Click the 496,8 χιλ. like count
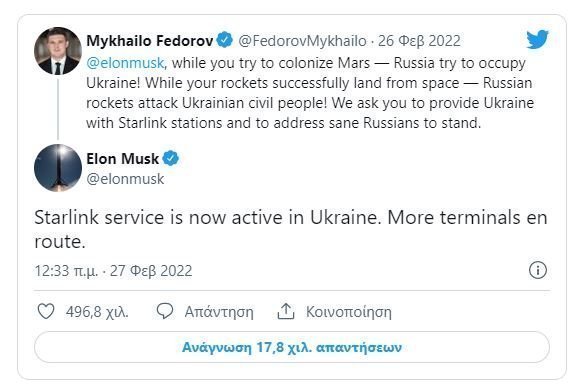Viewport: 573px width, 386px height. 97,312
